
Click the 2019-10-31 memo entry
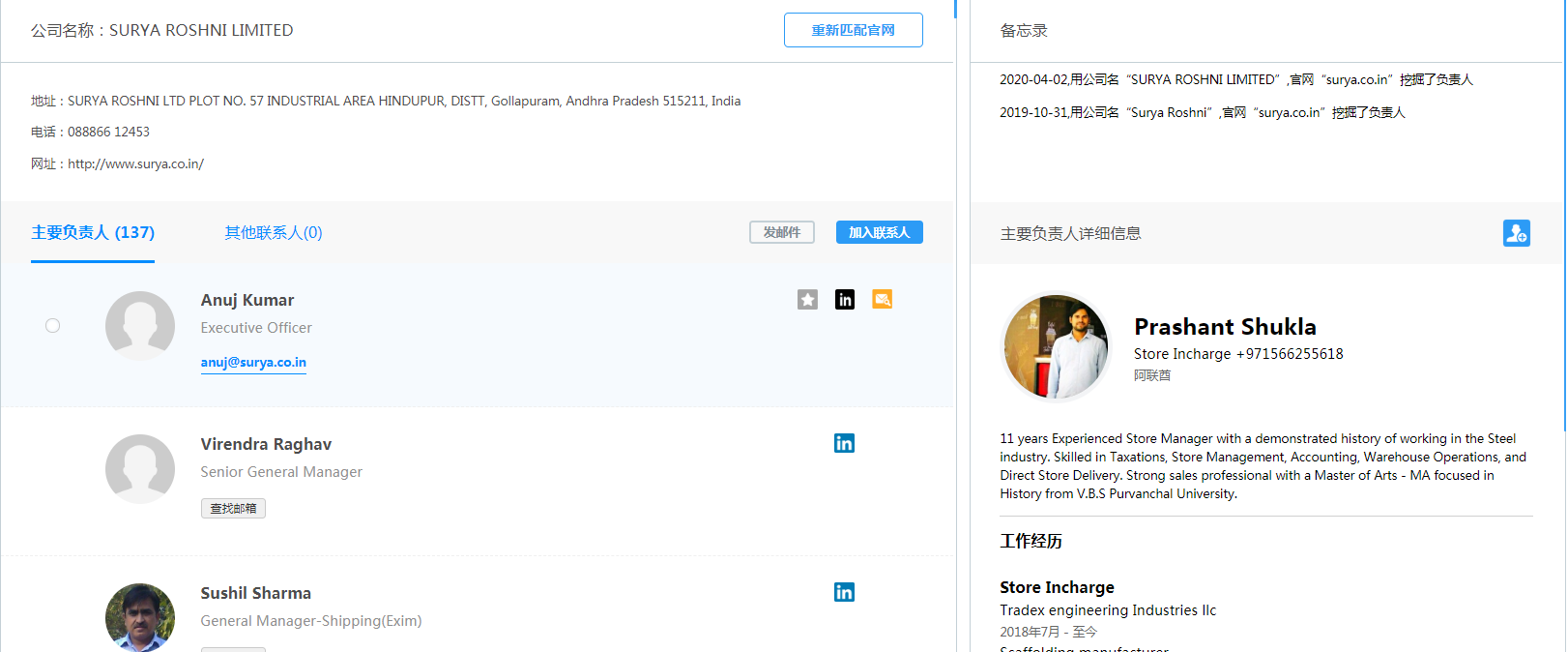click(1203, 112)
